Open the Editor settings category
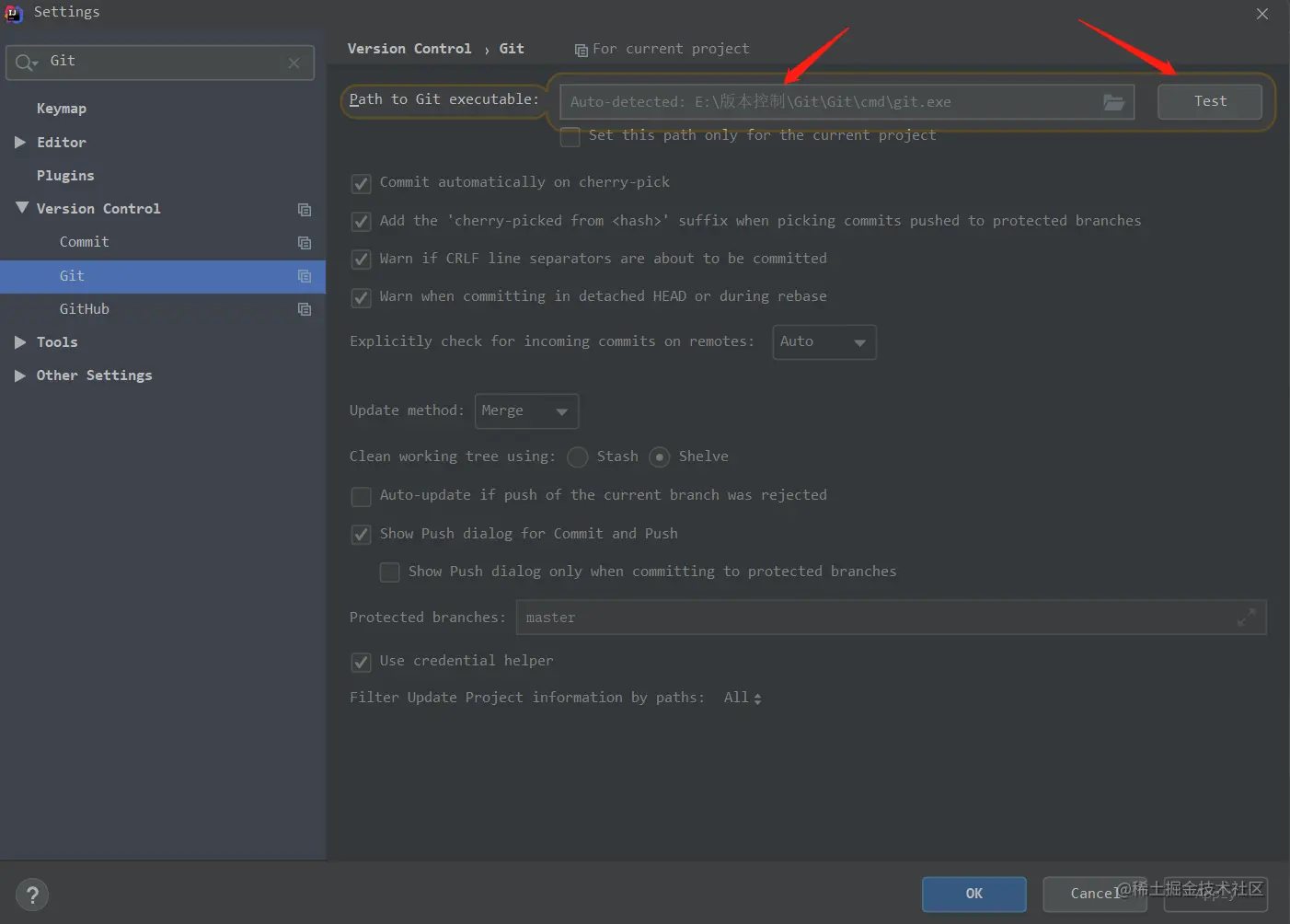 (62, 143)
